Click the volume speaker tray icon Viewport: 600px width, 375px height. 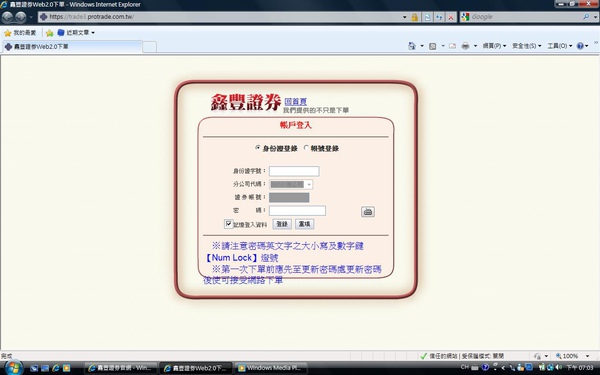tap(559, 367)
